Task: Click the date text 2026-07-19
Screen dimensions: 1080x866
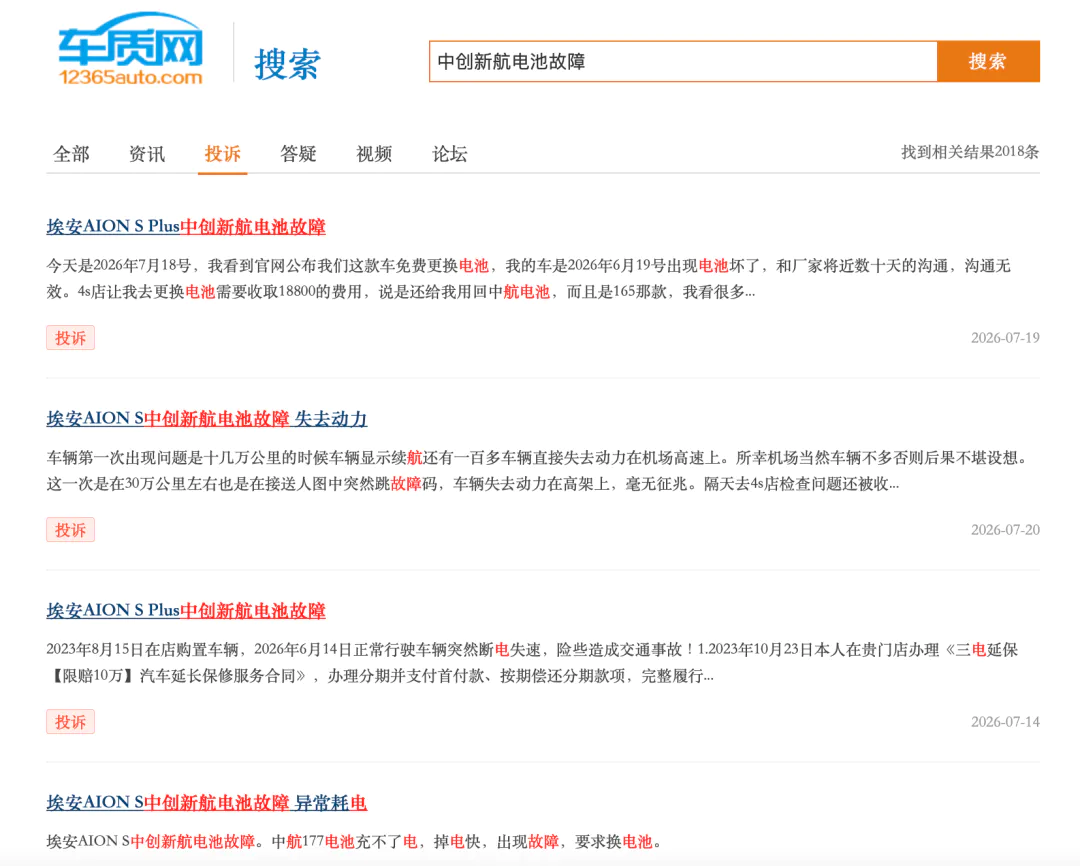Action: coord(1005,338)
